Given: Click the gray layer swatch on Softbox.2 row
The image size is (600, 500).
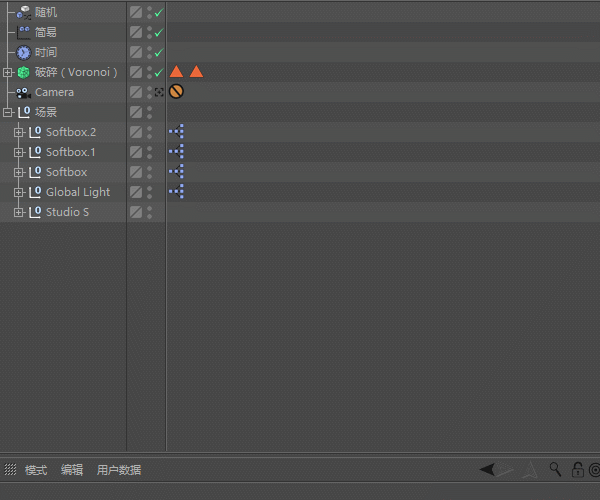Looking at the screenshot, I should [136, 132].
